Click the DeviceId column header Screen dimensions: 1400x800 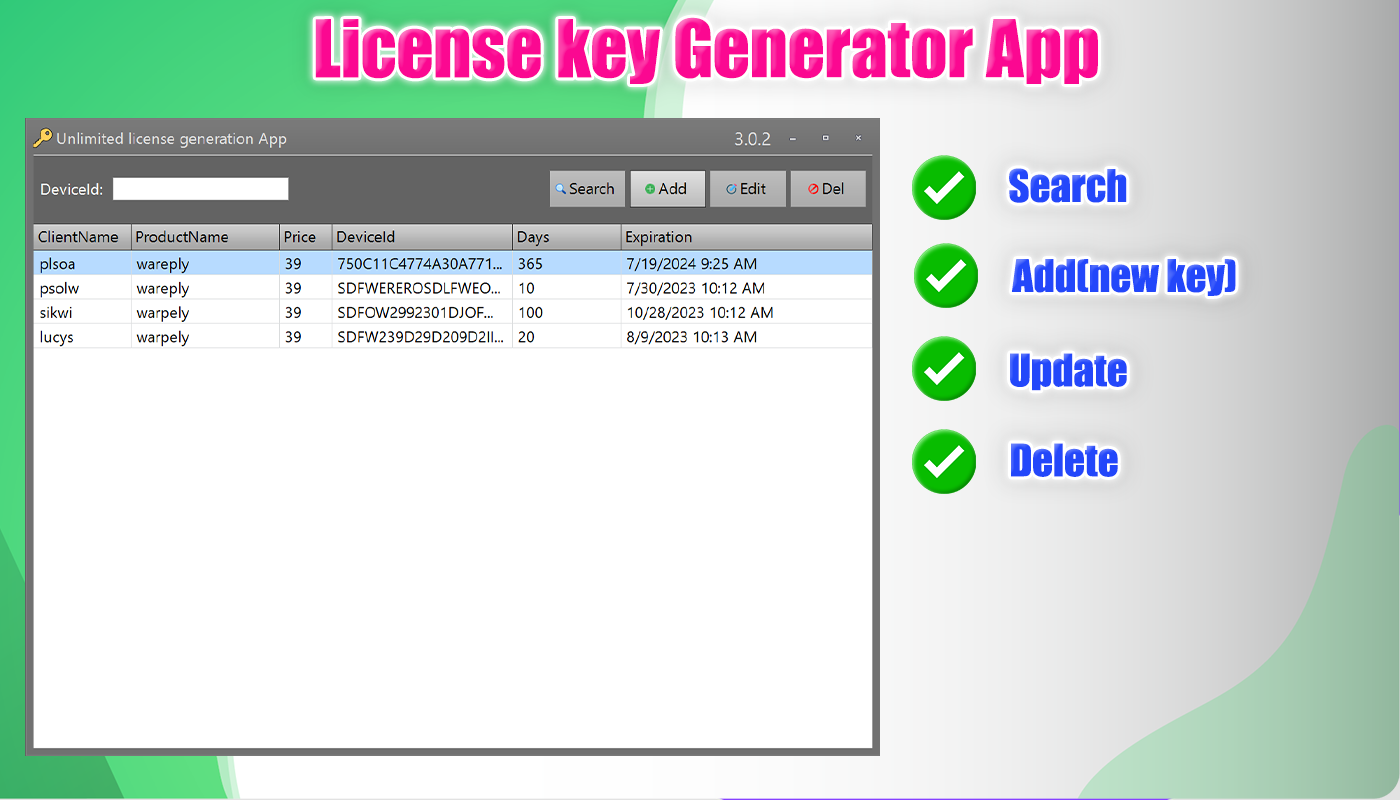click(366, 237)
